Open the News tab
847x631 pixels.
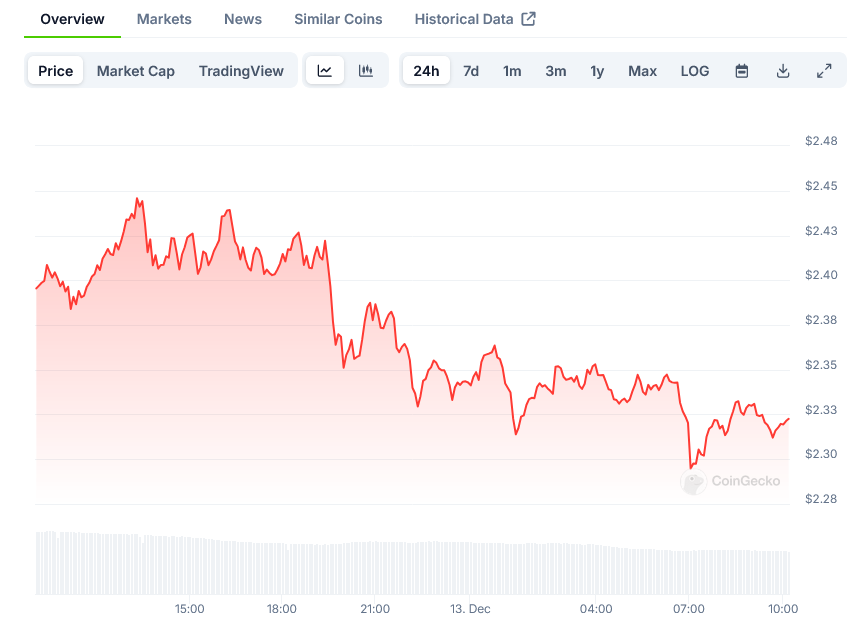pyautogui.click(x=243, y=19)
